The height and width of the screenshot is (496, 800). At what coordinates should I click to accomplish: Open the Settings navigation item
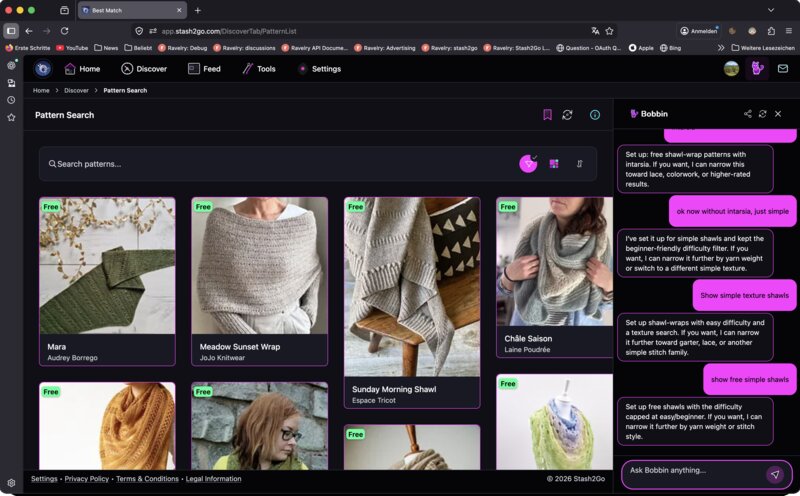click(319, 68)
